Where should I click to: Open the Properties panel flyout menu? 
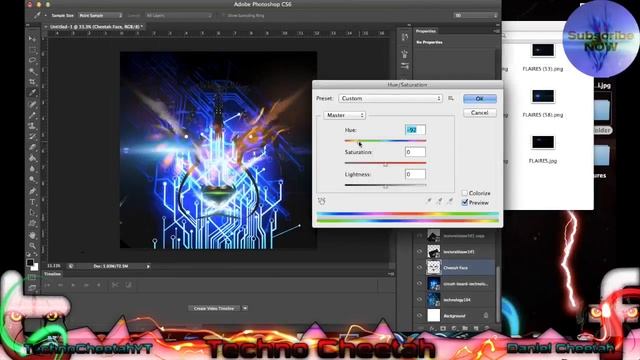coord(496,31)
